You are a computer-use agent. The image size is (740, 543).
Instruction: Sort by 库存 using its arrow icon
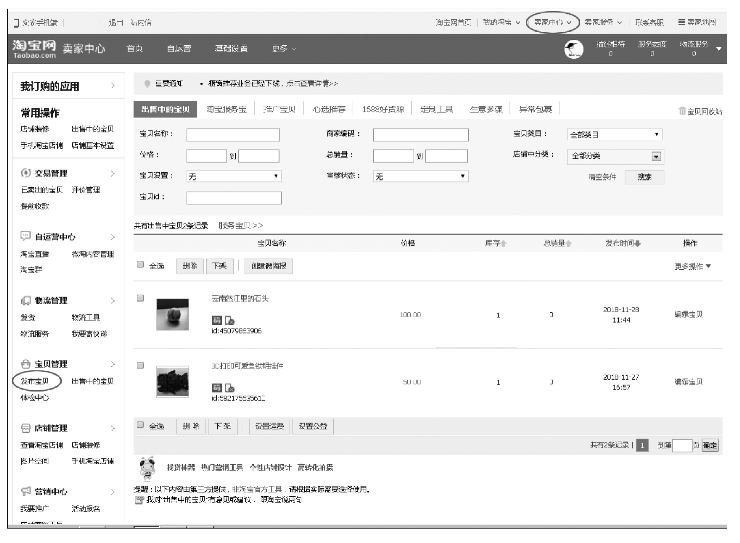point(502,243)
